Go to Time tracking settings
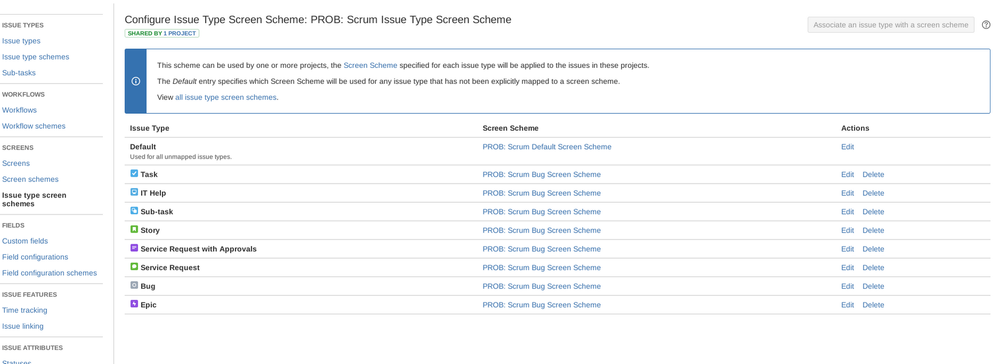The width and height of the screenshot is (999, 364). [x=25, y=310]
